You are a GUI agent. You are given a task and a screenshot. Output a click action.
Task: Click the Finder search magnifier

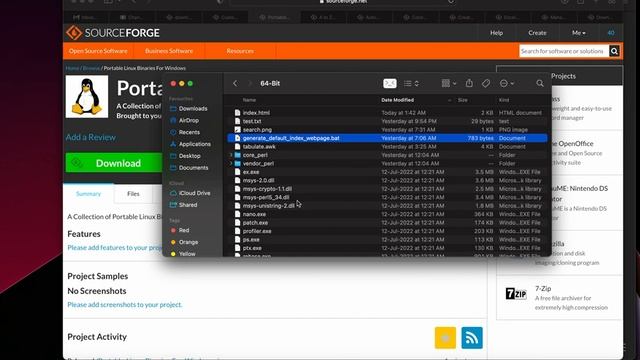coord(540,83)
